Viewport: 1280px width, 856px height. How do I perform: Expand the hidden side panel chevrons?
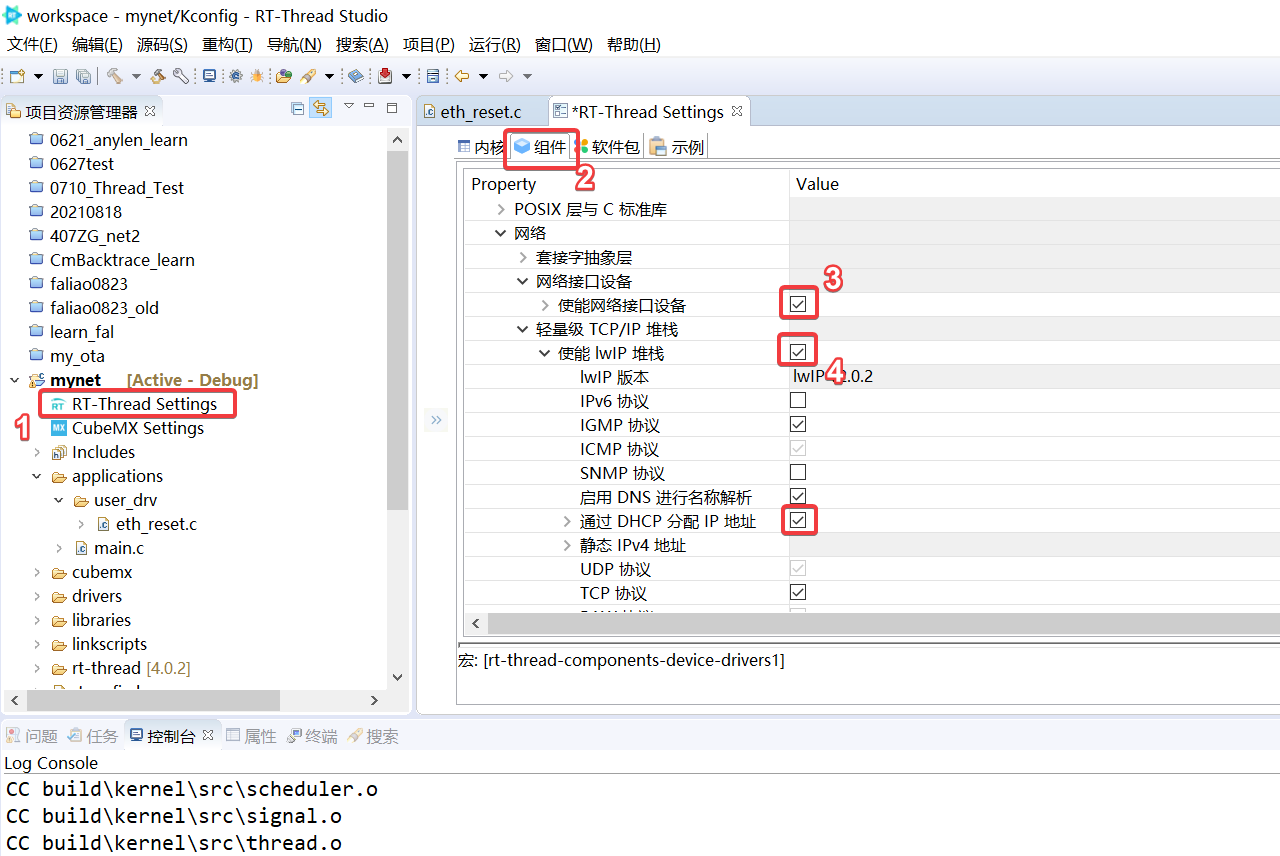tap(436, 420)
